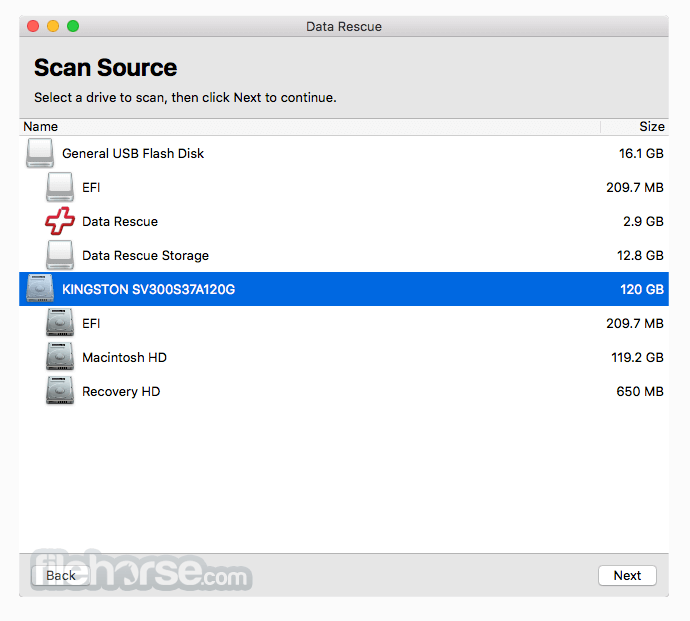Click the hard disk icon beside EFI under KINGSTON
The height and width of the screenshot is (621, 690).
click(x=60, y=323)
